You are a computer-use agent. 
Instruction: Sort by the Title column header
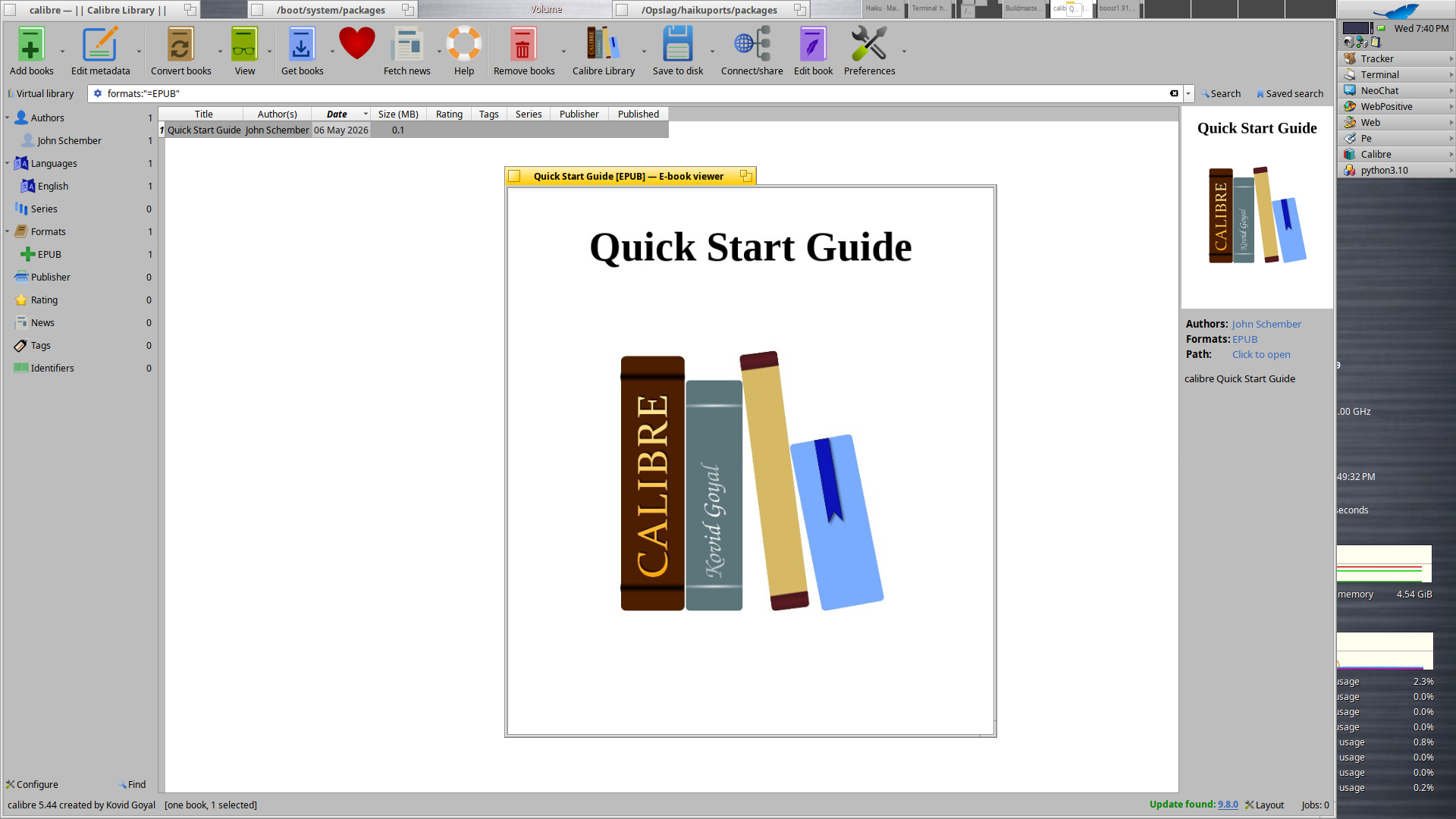(203, 114)
